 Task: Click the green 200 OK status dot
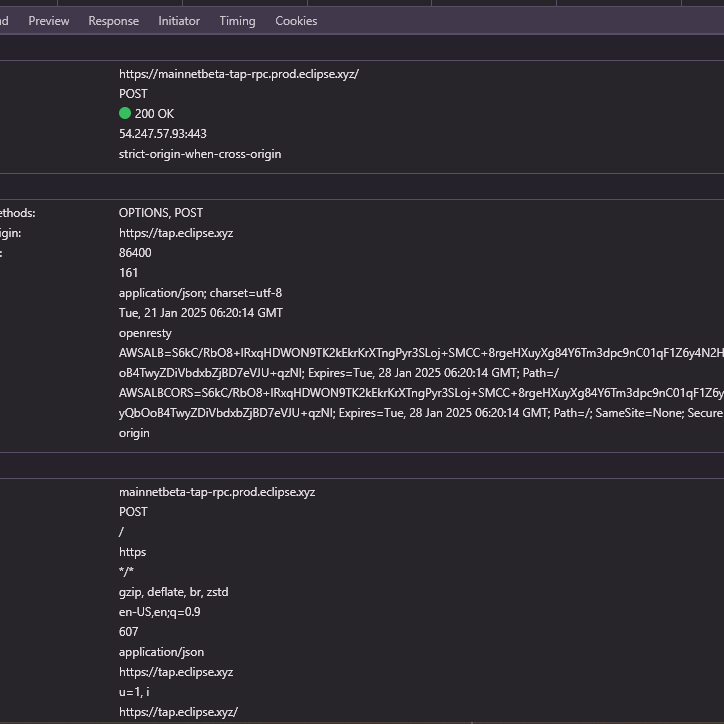click(x=125, y=114)
